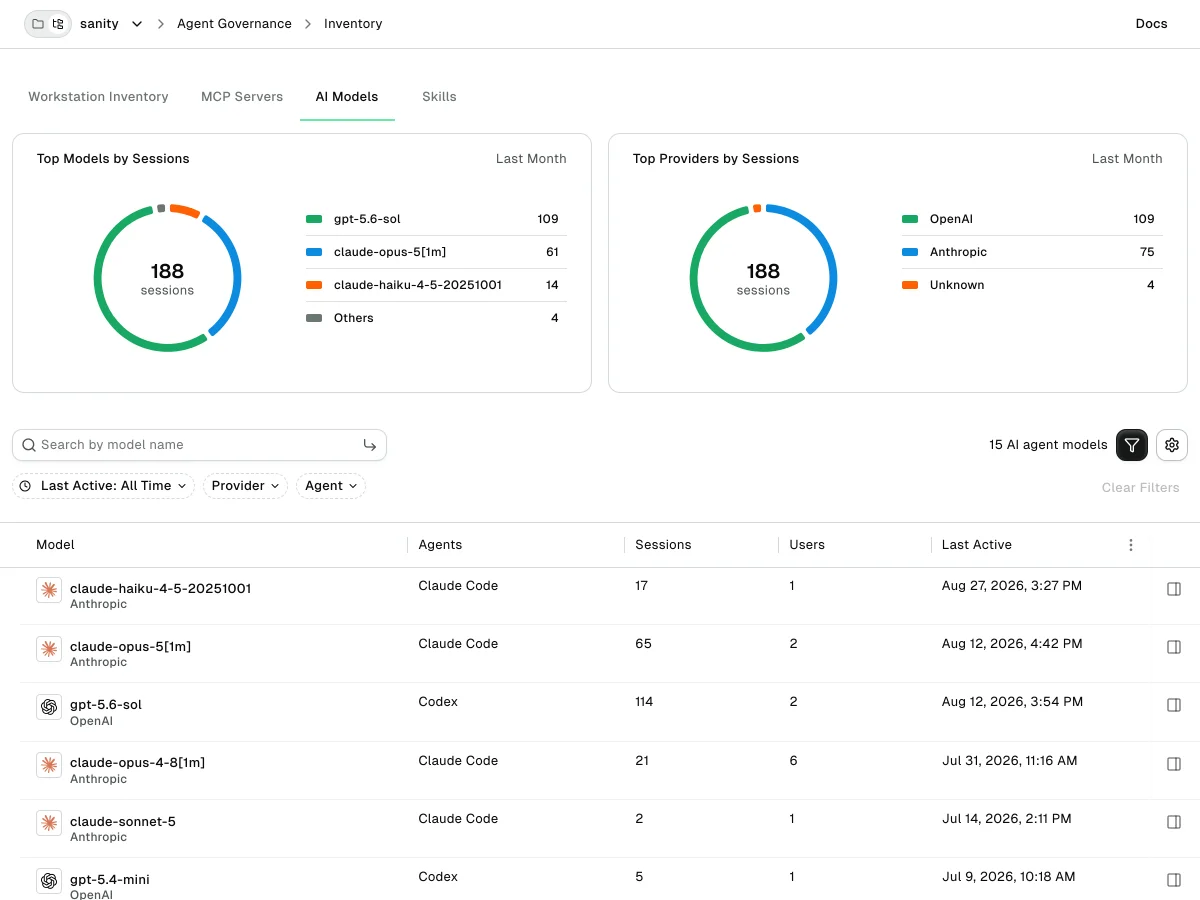Click the search submit arrow icon

pyautogui.click(x=369, y=445)
